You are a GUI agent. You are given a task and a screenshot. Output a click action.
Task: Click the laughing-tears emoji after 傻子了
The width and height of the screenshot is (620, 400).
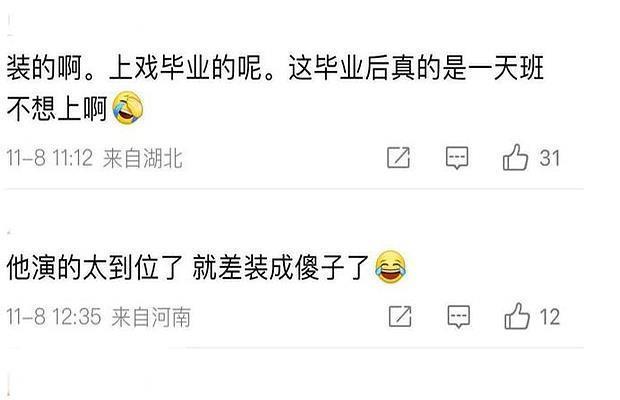(x=390, y=267)
